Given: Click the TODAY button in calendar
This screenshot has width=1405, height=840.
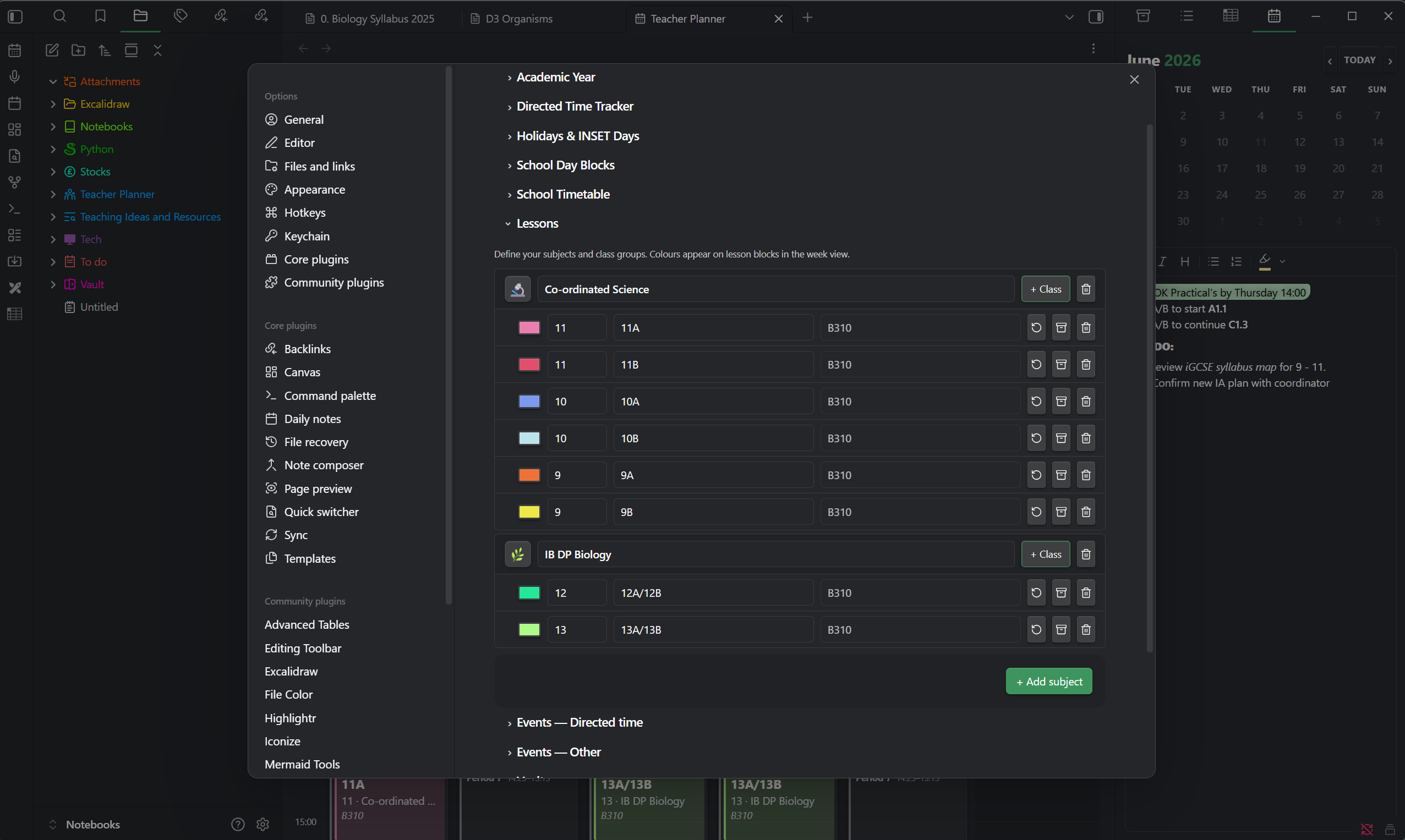Looking at the screenshot, I should [1359, 60].
